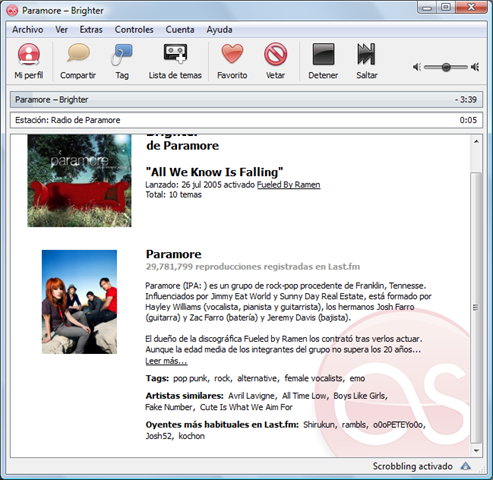Click the scrobbling status triangle icon
The height and width of the screenshot is (480, 493).
point(465,466)
